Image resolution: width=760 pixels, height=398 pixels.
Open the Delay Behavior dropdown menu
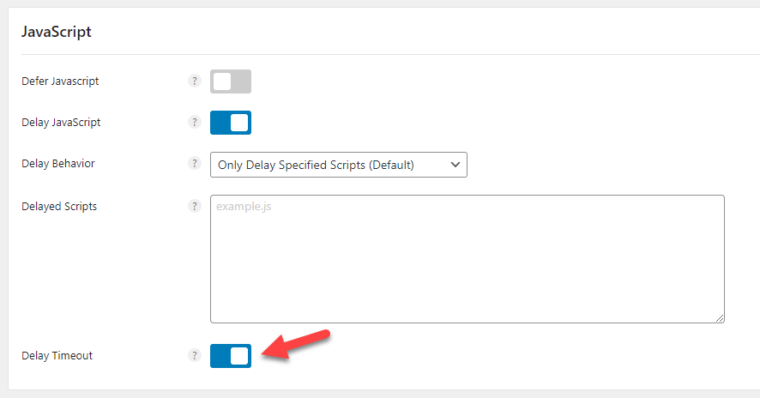(339, 165)
